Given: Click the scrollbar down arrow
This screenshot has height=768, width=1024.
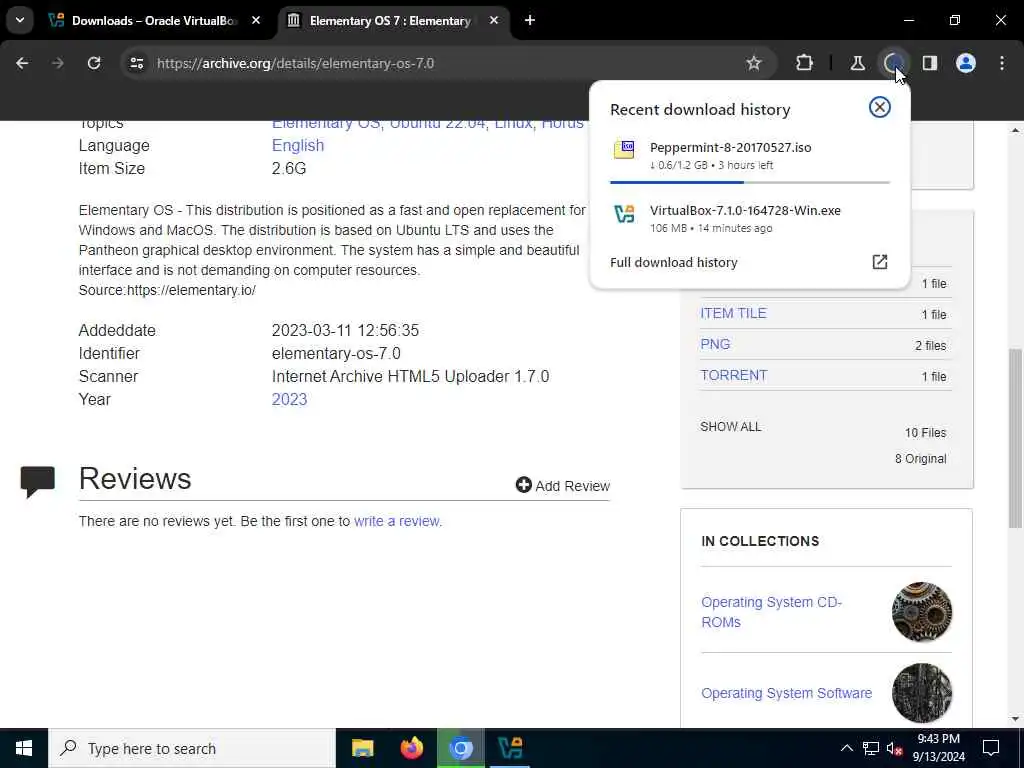Looking at the screenshot, I should pyautogui.click(x=1015, y=719).
